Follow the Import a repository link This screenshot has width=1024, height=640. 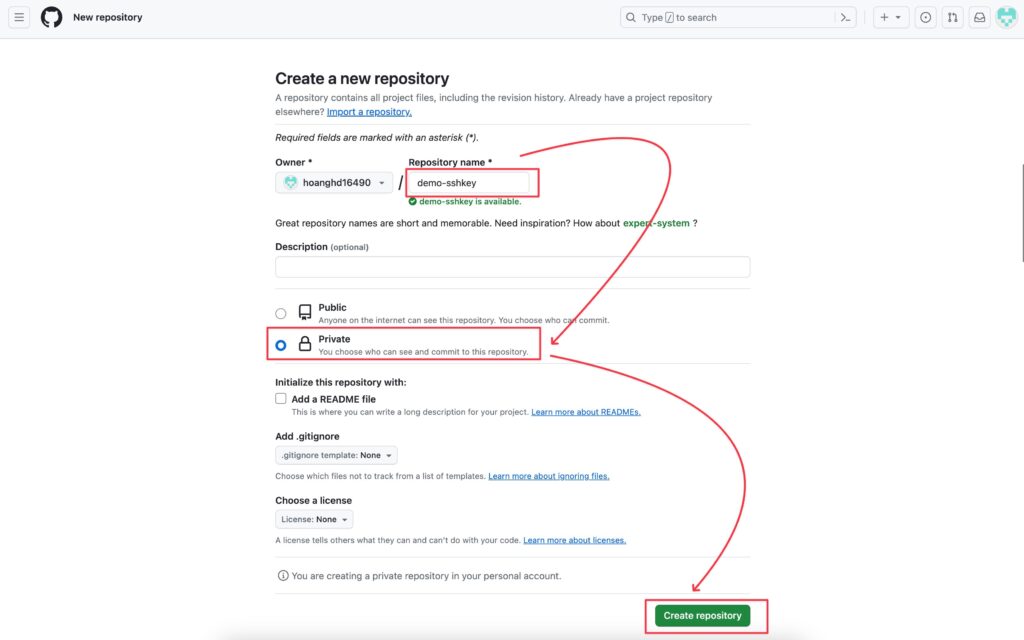pyautogui.click(x=369, y=112)
